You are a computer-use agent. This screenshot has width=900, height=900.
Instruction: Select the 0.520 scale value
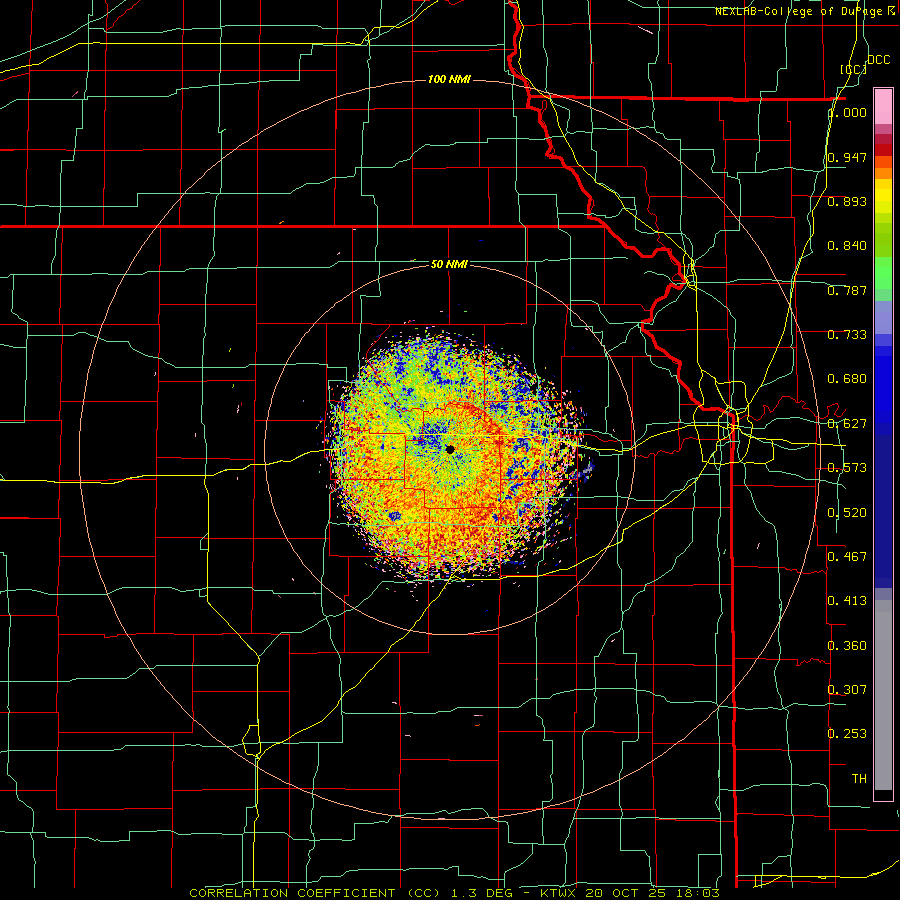(847, 513)
